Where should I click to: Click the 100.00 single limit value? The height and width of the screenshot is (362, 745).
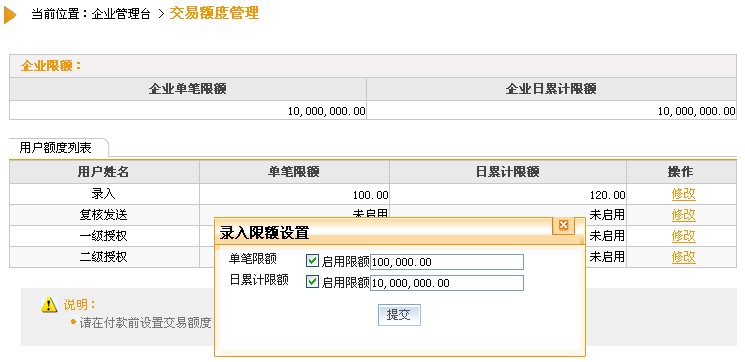[x=370, y=195]
